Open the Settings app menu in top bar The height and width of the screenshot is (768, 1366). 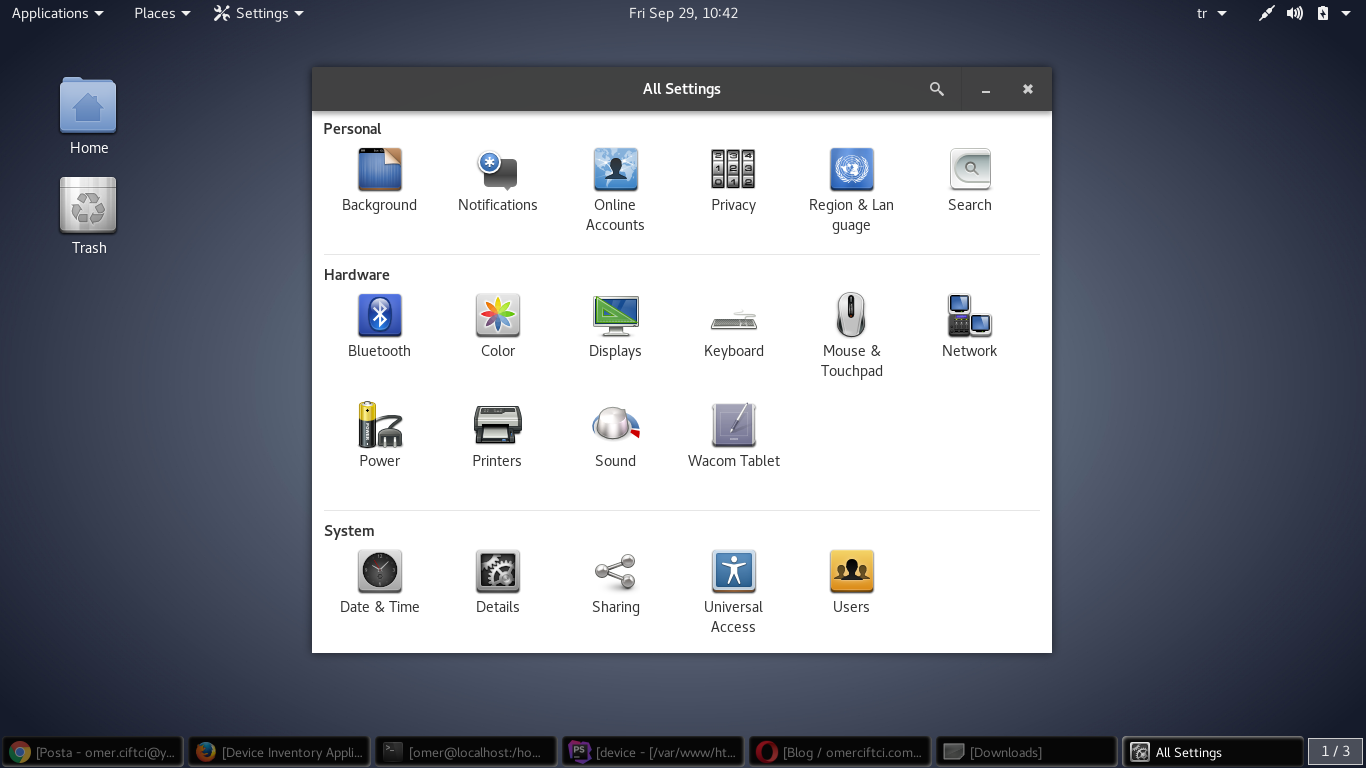coord(259,13)
